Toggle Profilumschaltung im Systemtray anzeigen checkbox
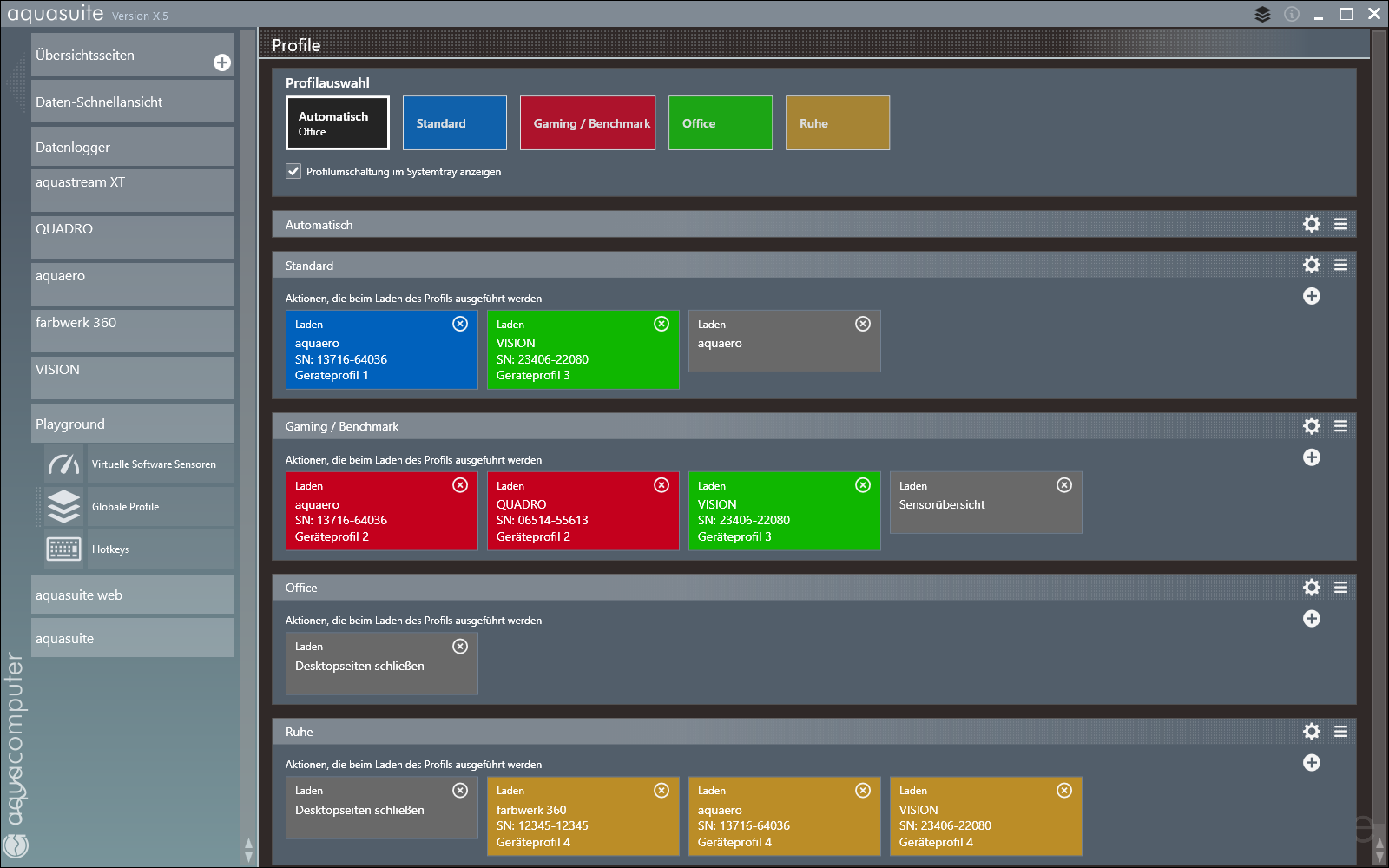The width and height of the screenshot is (1389, 868). (x=293, y=171)
